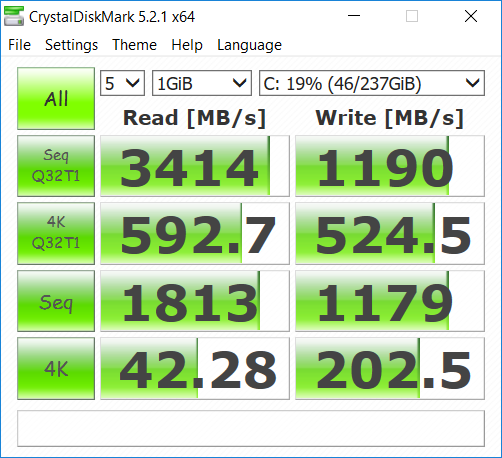Open the 1GiB test size dropdown
The width and height of the screenshot is (502, 458).
202,83
